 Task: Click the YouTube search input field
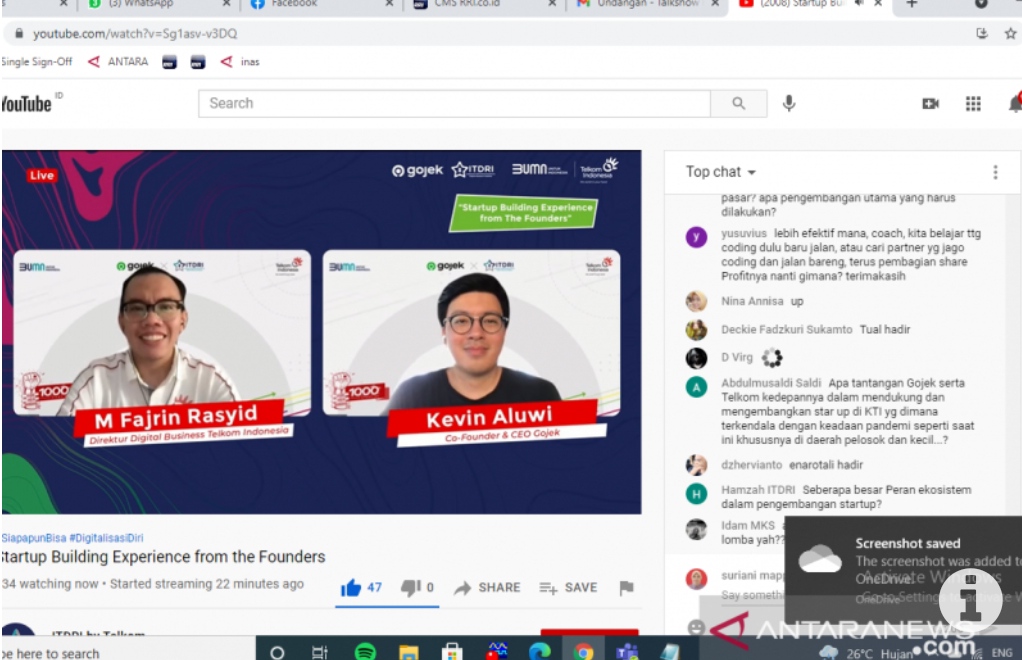point(454,104)
